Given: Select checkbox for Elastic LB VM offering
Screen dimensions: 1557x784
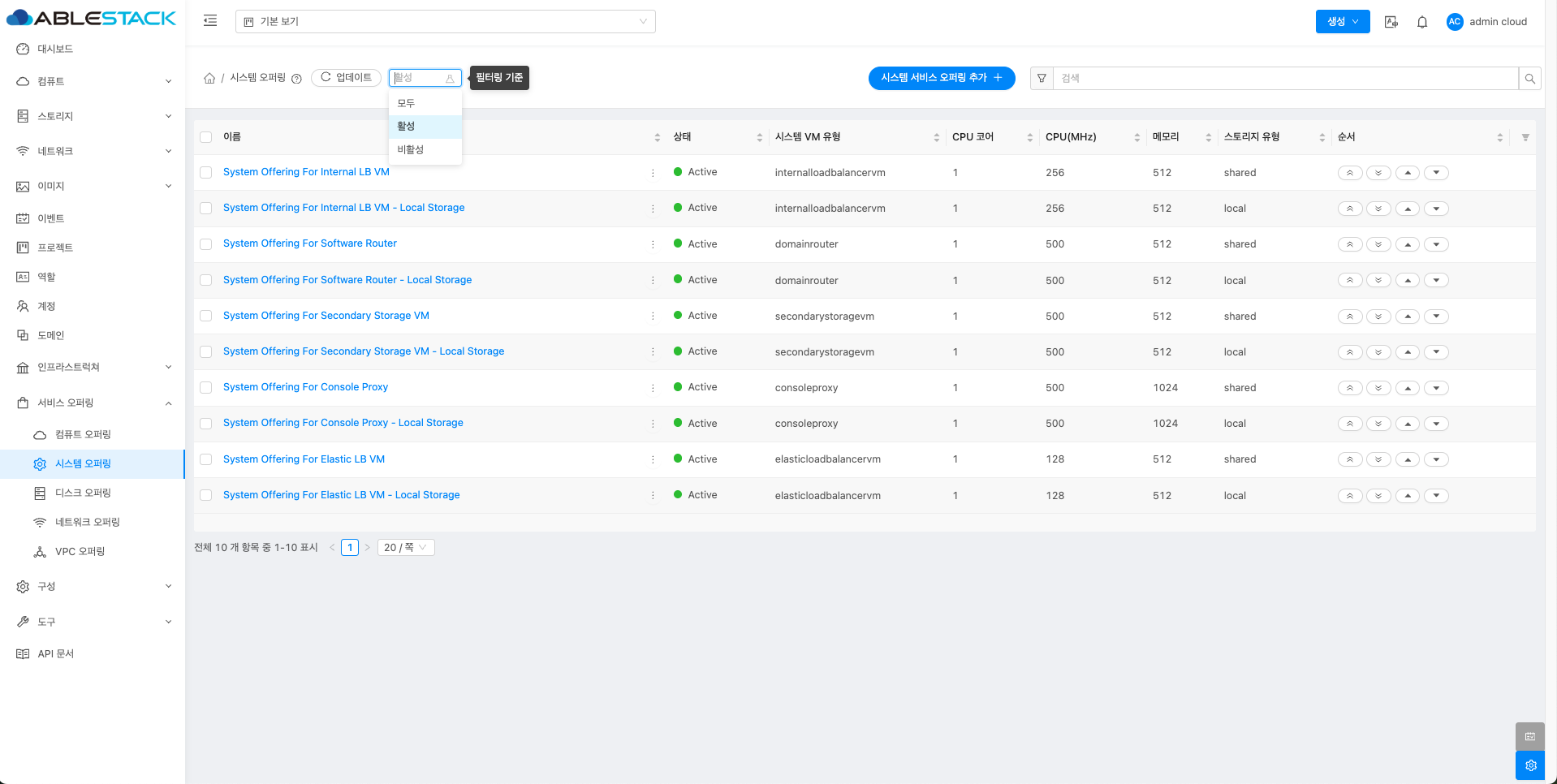Looking at the screenshot, I should (206, 459).
